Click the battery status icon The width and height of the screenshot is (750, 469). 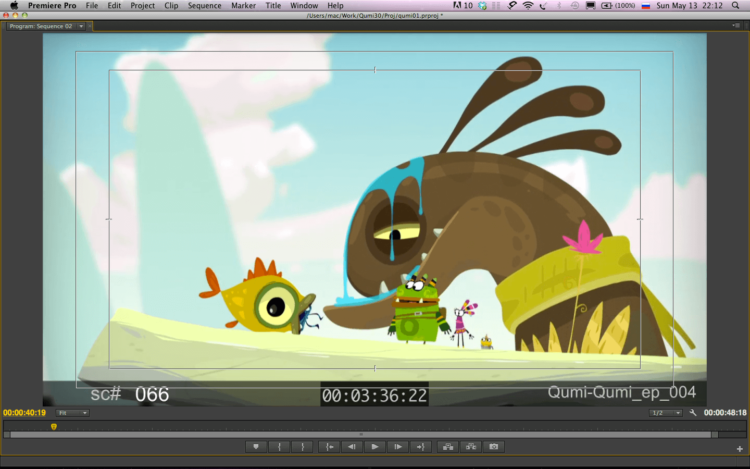point(618,6)
